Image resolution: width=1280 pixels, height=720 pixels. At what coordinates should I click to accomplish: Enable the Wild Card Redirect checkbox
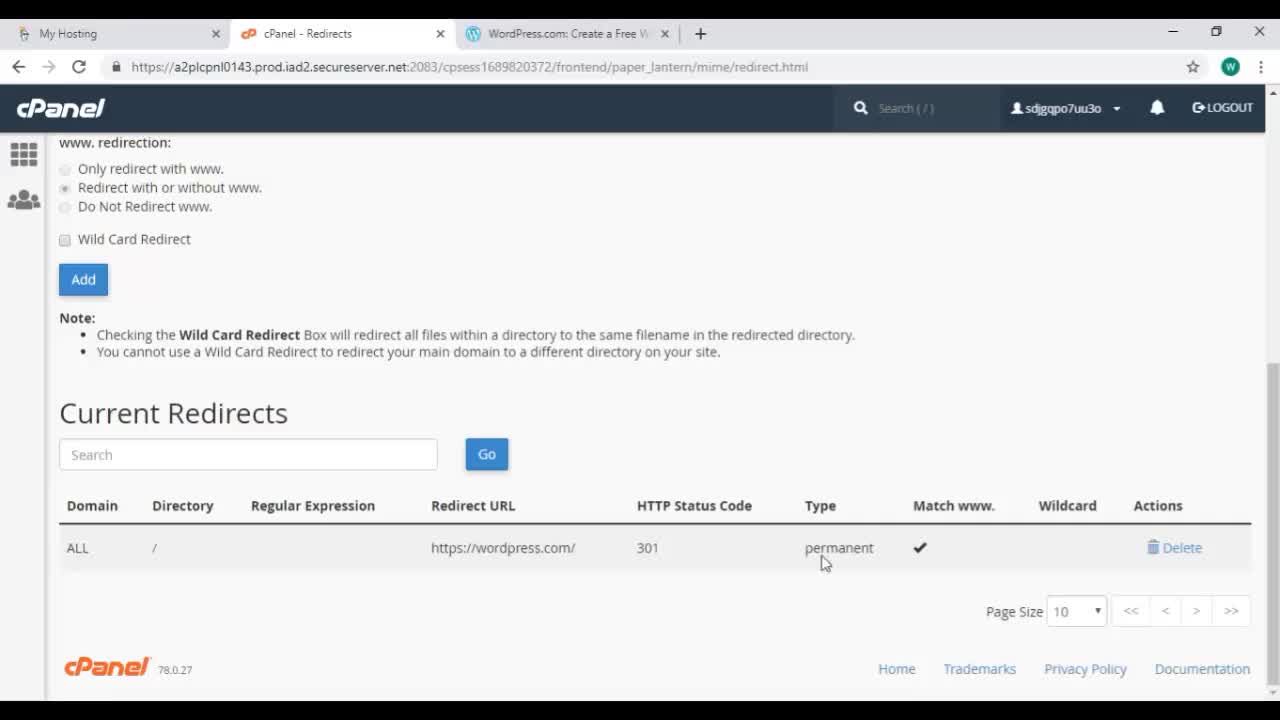(x=65, y=240)
